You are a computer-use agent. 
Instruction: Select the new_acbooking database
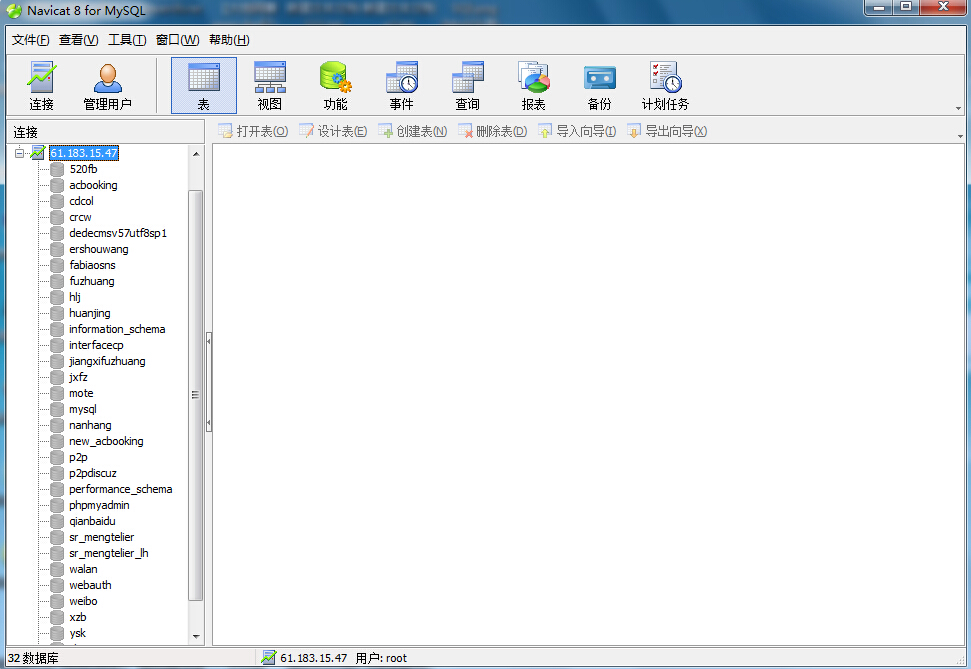107,442
